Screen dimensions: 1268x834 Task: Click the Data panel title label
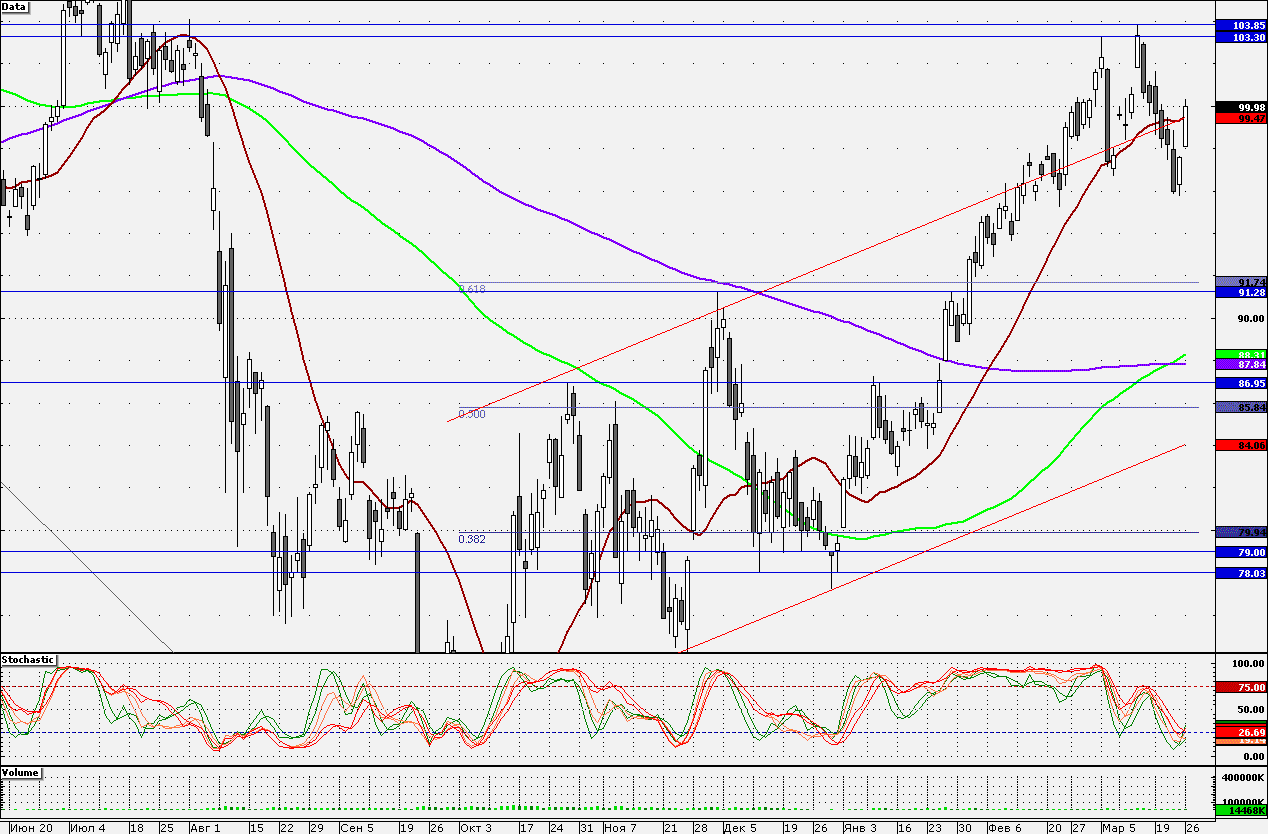pos(13,5)
